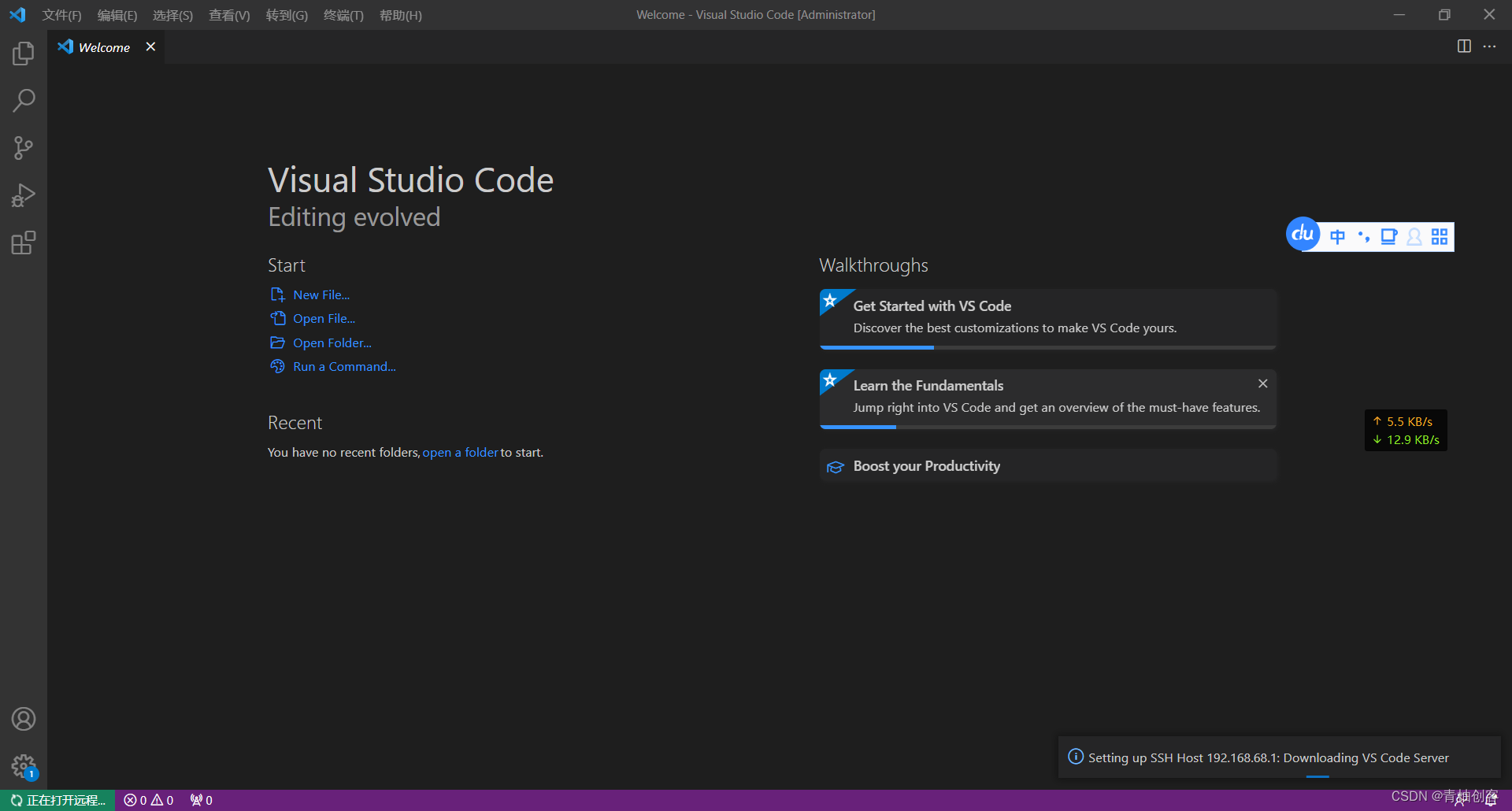This screenshot has height=811, width=1512.
Task: Click the 'open a folder' link under Recent
Action: (460, 452)
